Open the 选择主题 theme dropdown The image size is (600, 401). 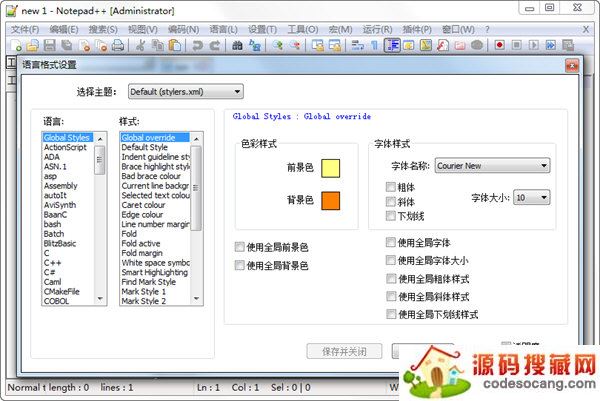pyautogui.click(x=186, y=92)
